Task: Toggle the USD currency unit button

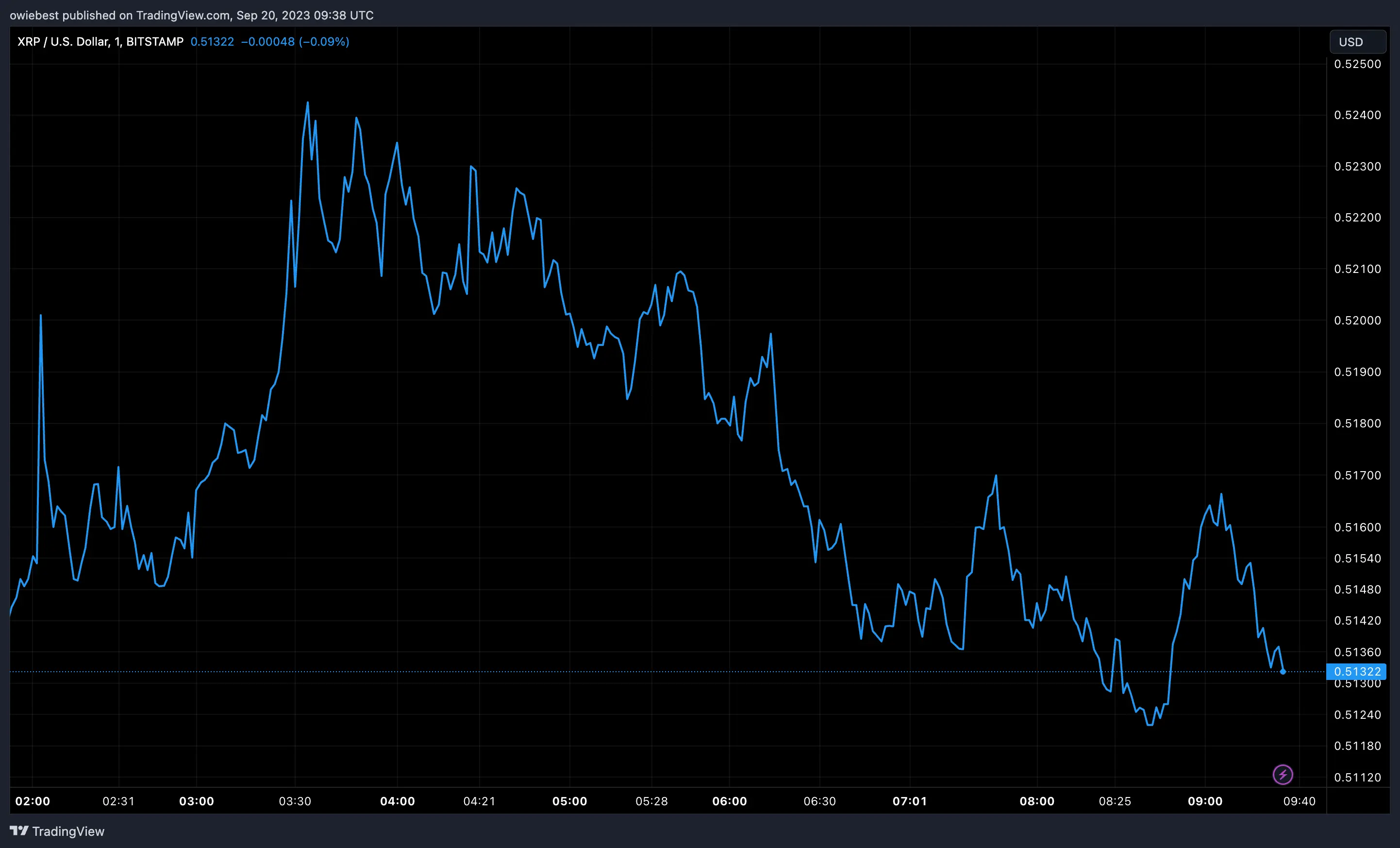Action: click(x=1358, y=41)
